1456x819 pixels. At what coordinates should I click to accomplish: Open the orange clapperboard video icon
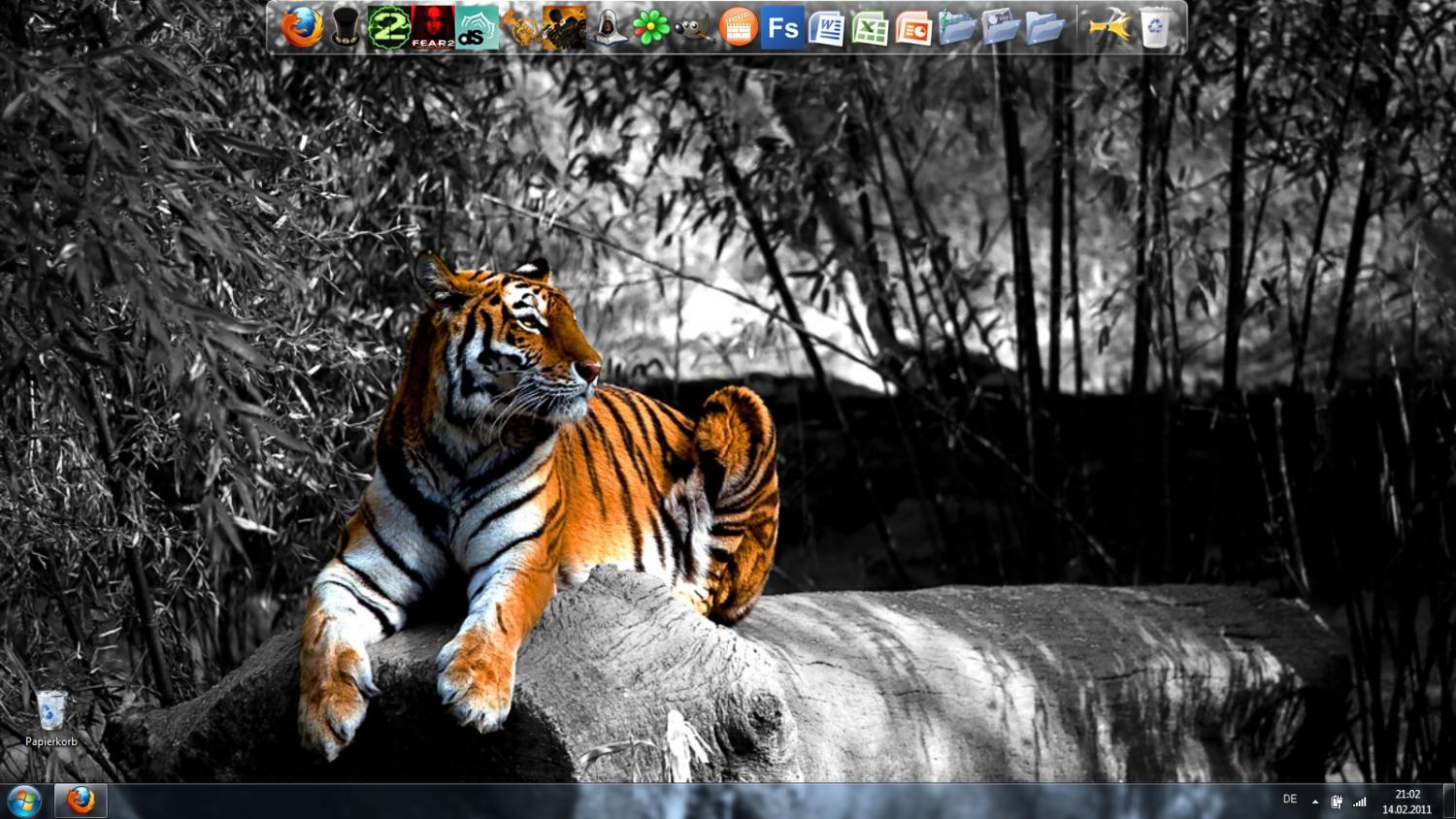click(739, 27)
